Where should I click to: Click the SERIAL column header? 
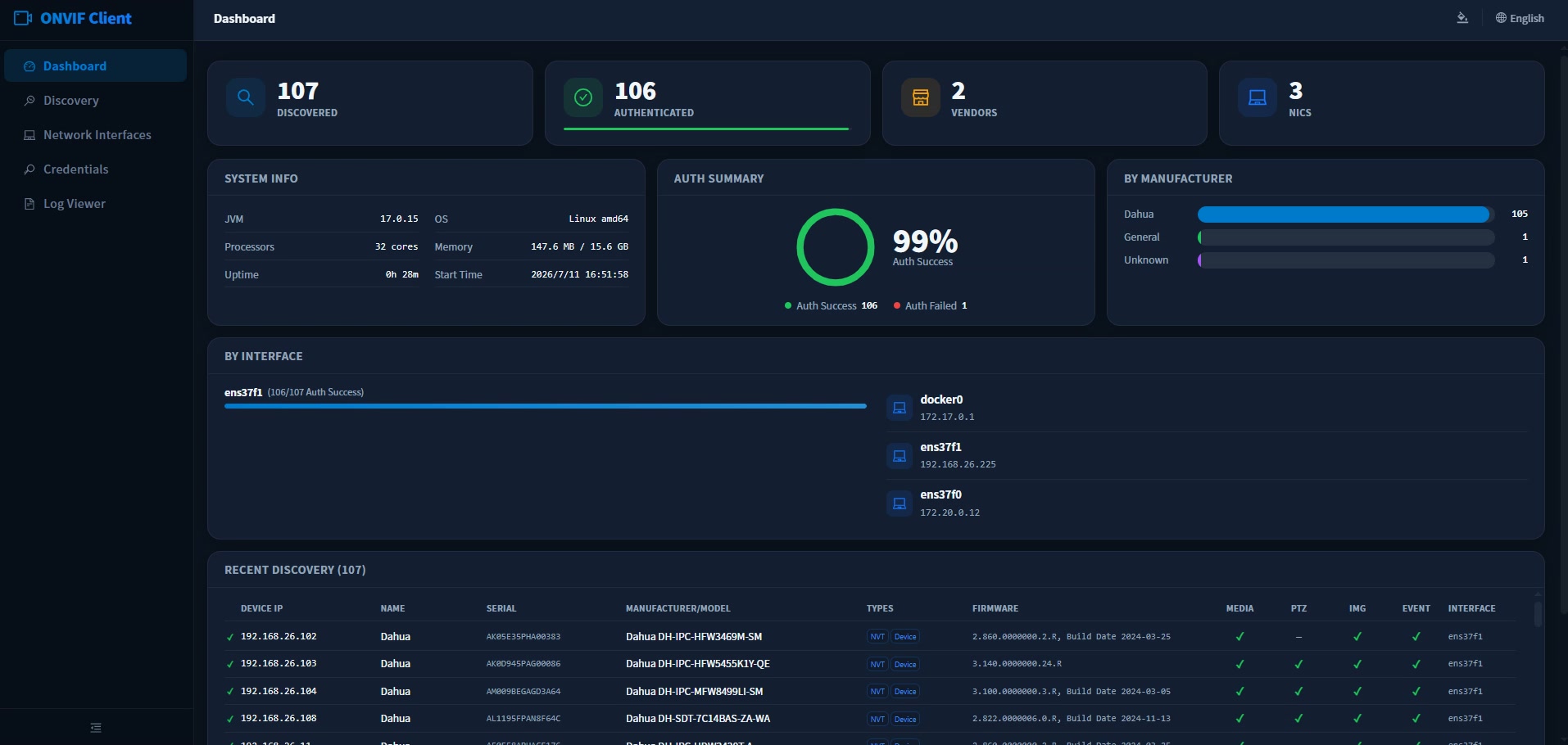click(501, 608)
